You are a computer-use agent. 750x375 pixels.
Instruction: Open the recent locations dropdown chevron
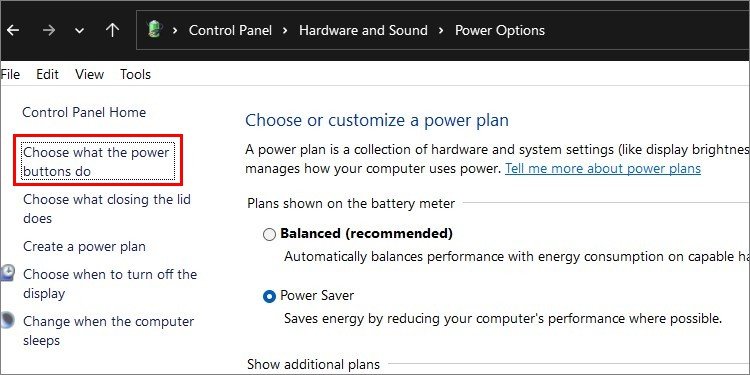[x=79, y=31]
